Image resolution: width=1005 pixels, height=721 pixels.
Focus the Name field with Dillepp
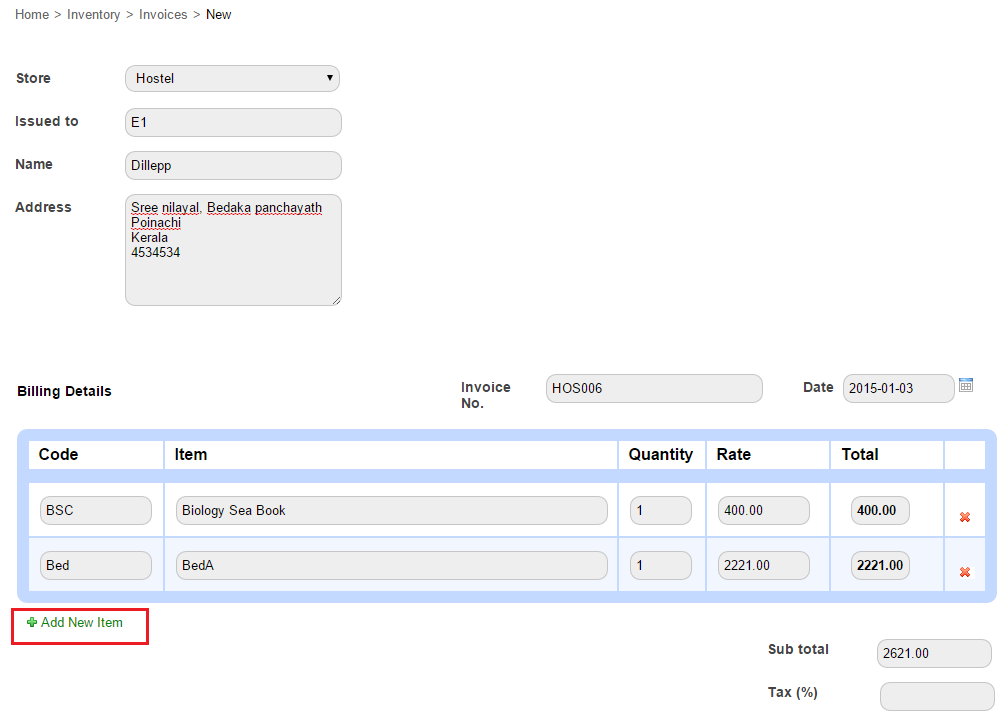233,165
